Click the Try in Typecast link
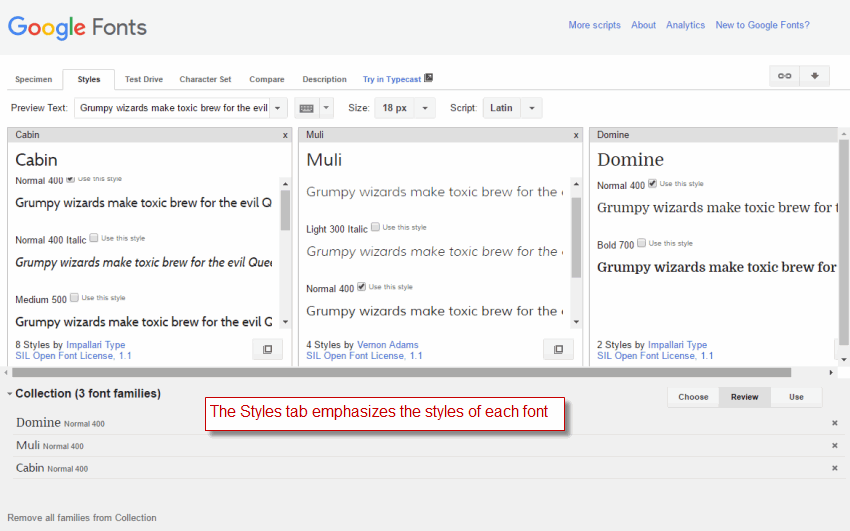 [x=392, y=79]
